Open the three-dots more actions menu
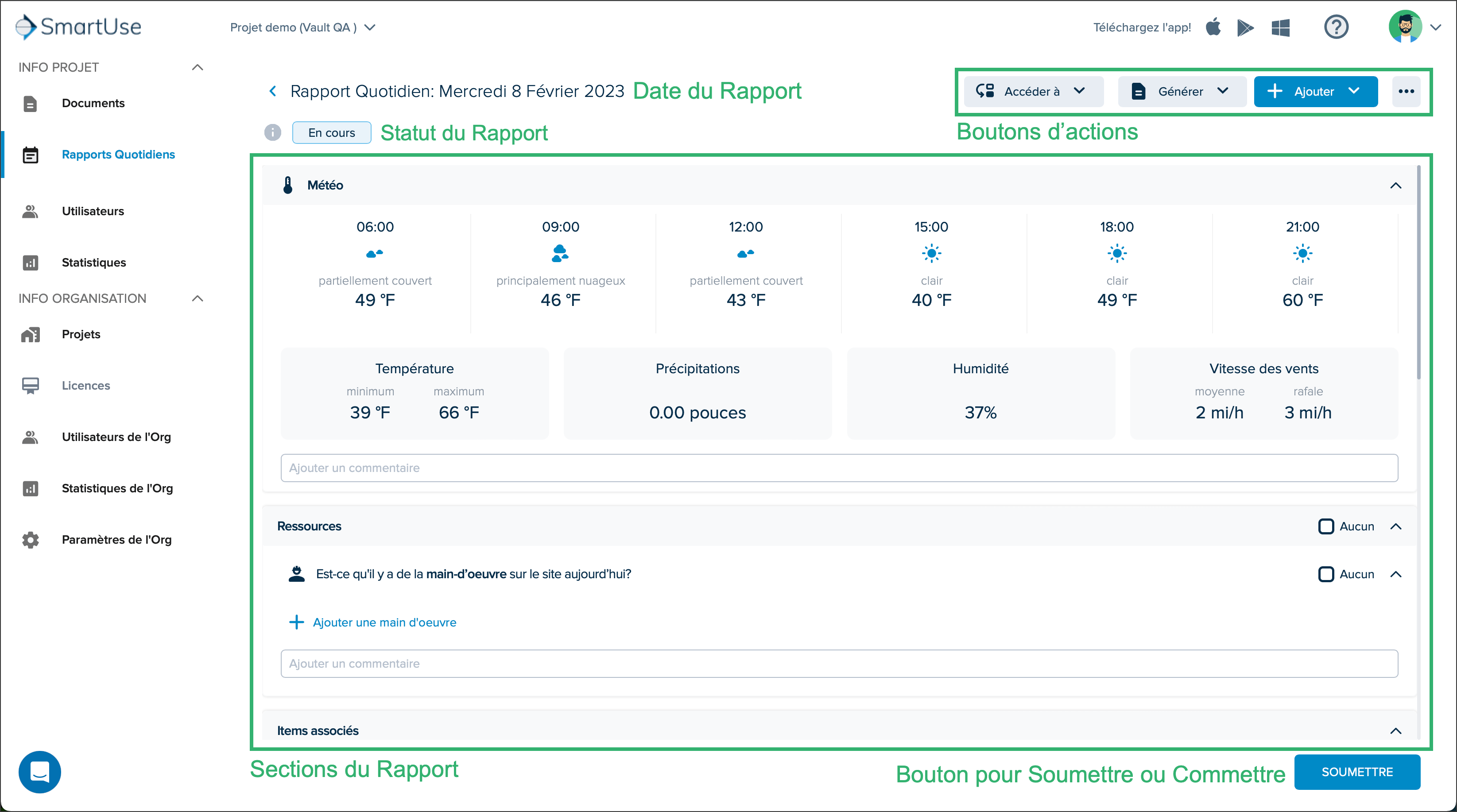 [1406, 91]
